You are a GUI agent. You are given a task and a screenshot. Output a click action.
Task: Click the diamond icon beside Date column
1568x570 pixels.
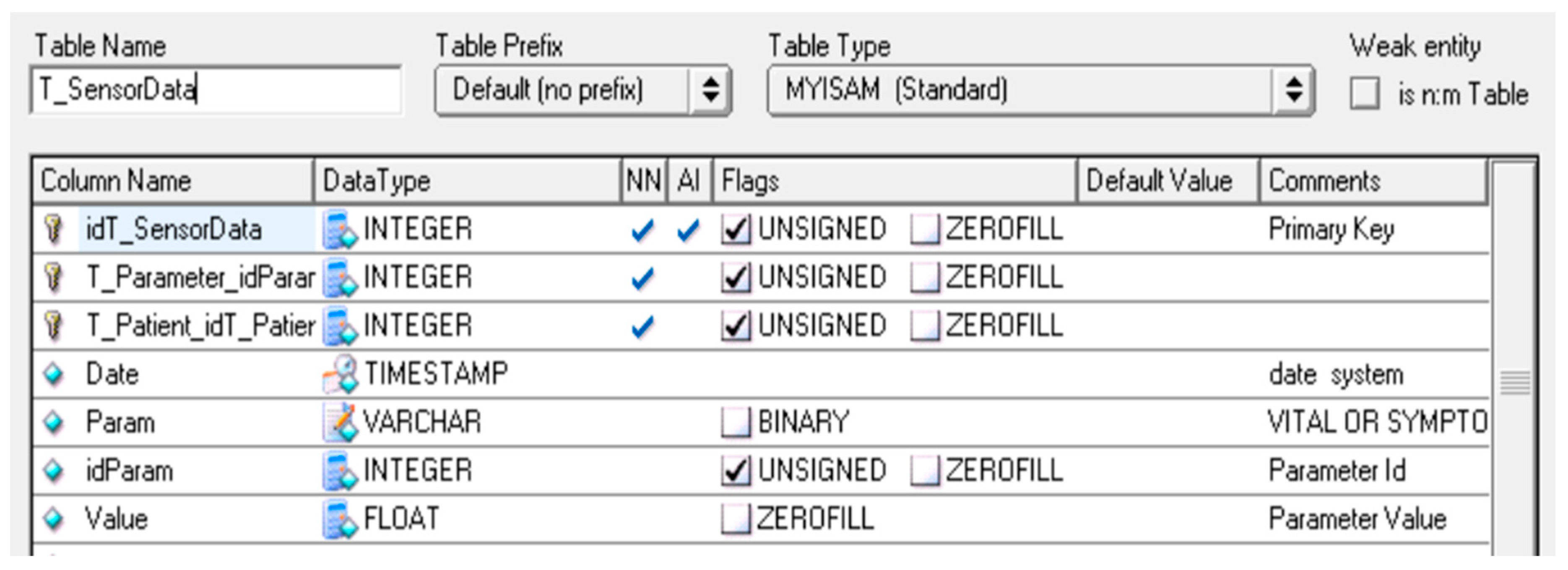[x=54, y=374]
